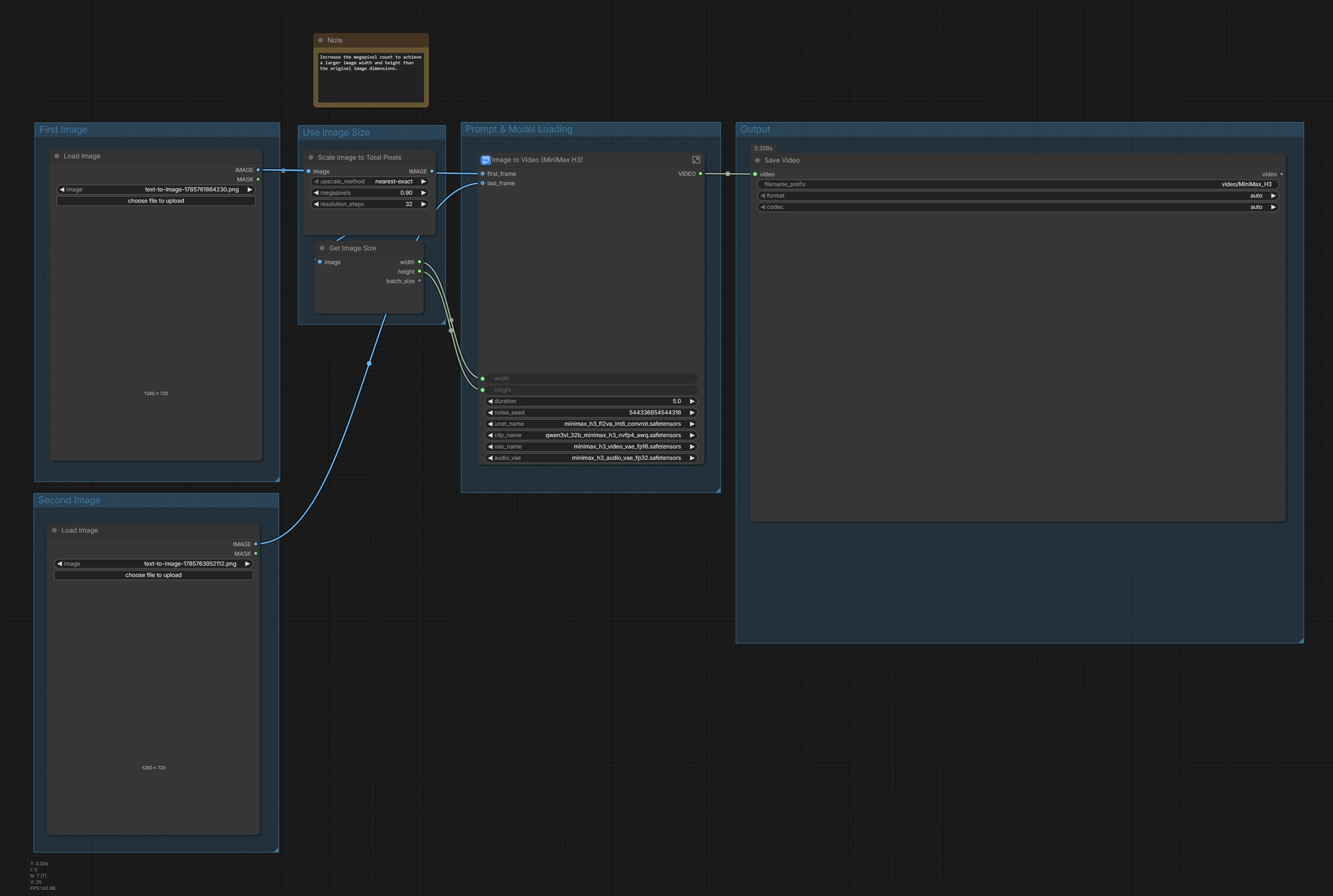Decrease duration using the left arrow
The width and height of the screenshot is (1333, 896).
(490, 401)
